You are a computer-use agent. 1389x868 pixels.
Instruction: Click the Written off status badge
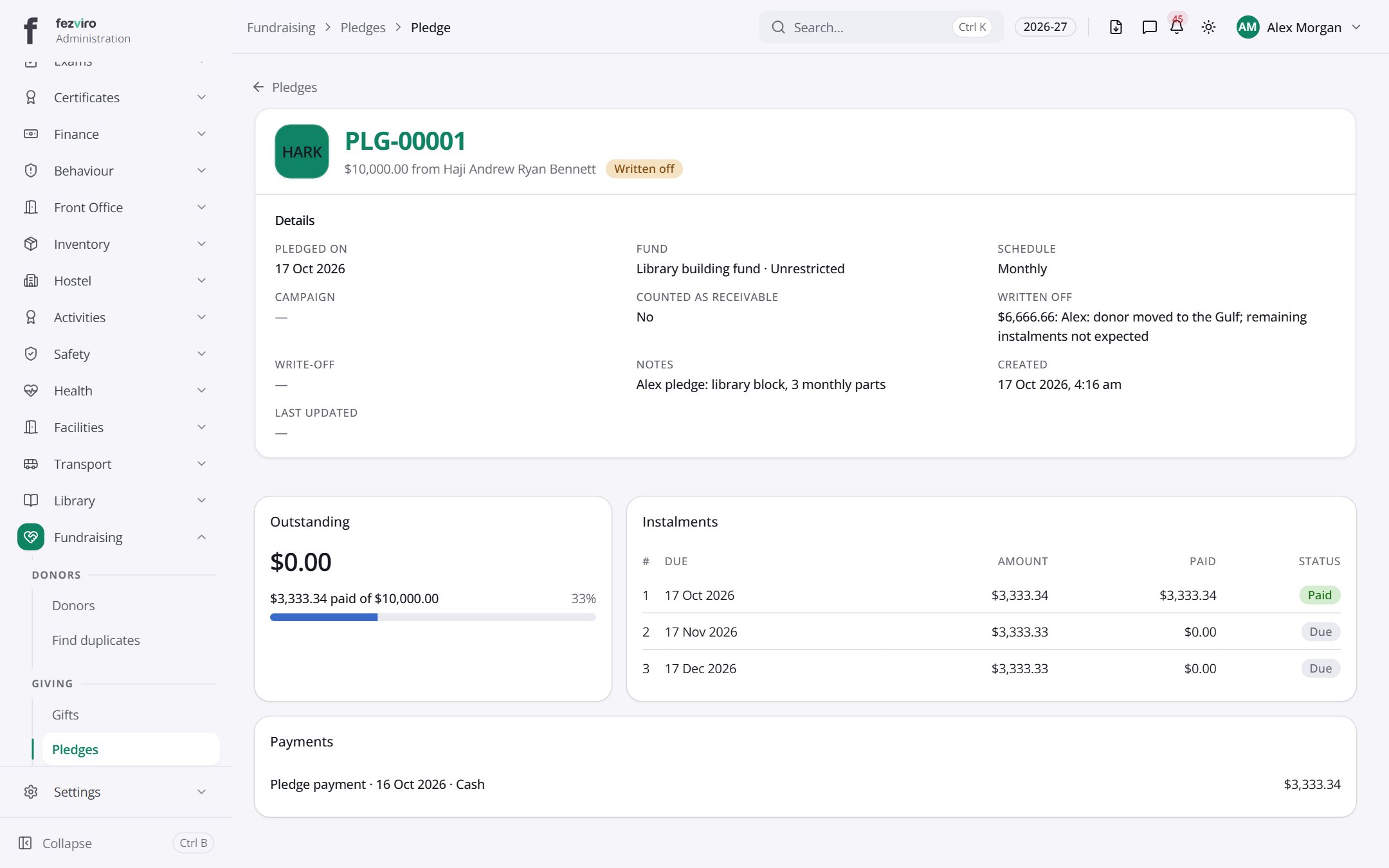click(x=644, y=169)
